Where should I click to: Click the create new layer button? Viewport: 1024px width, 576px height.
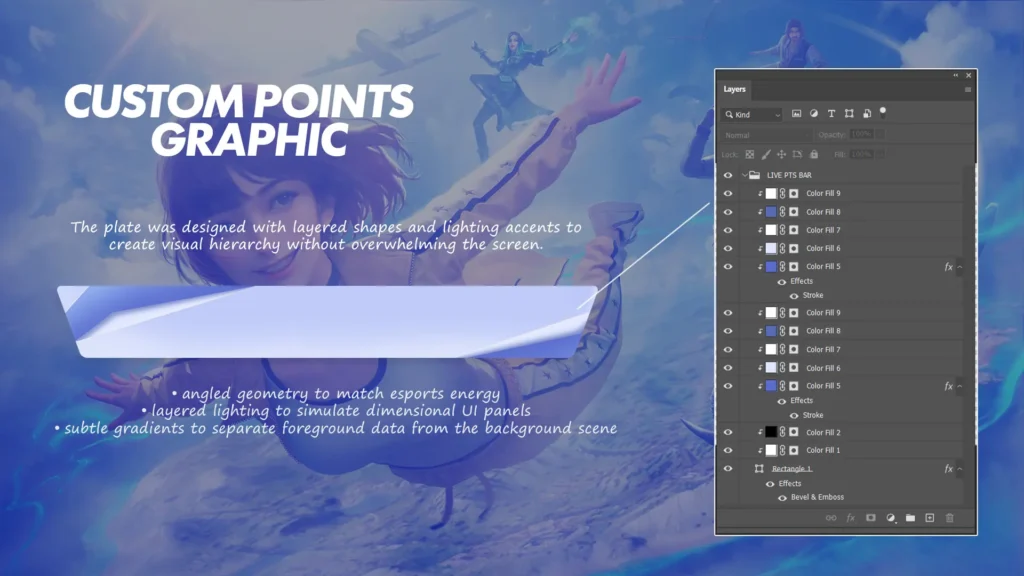click(x=930, y=518)
